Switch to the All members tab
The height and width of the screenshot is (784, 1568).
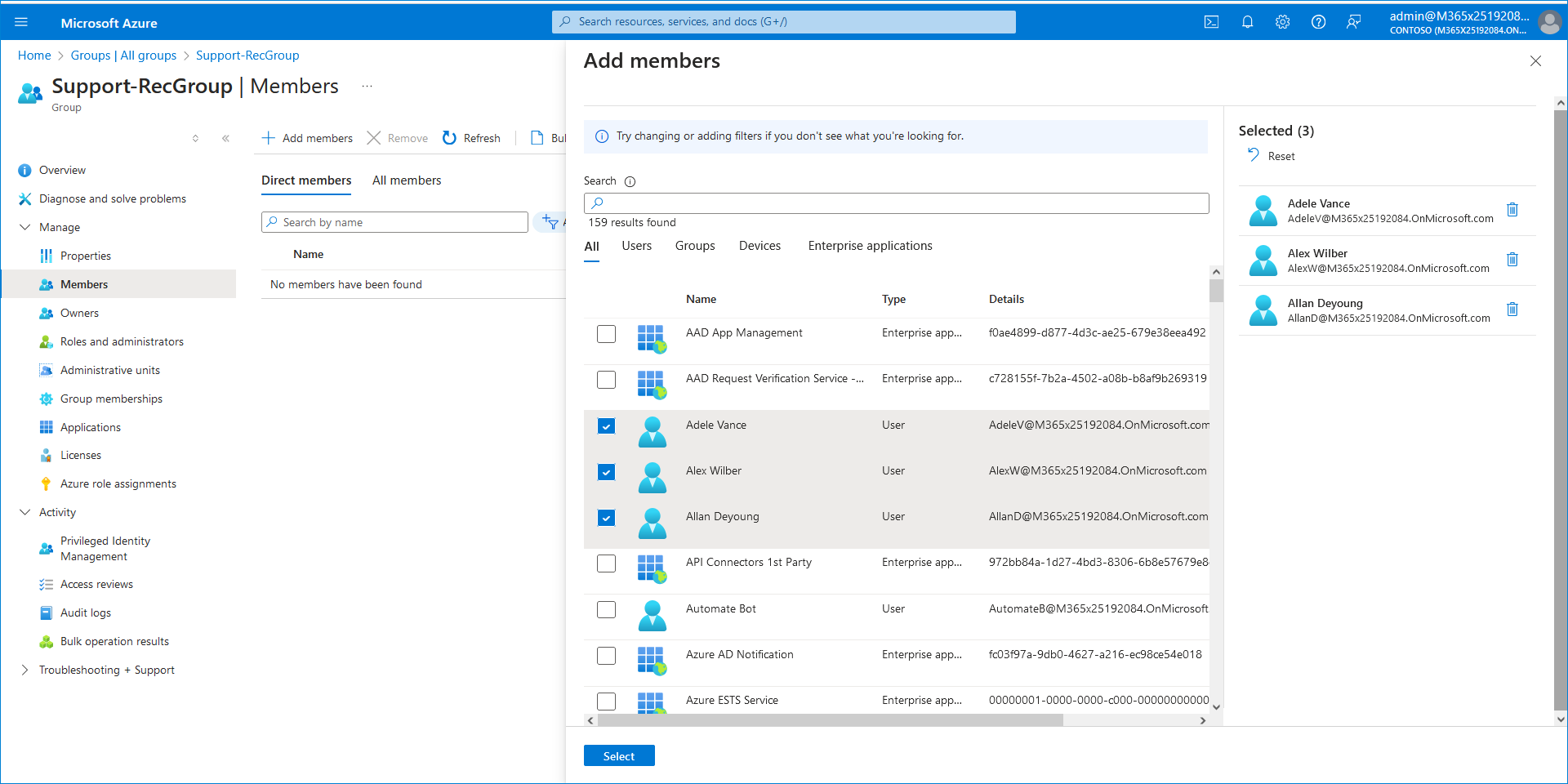[407, 180]
